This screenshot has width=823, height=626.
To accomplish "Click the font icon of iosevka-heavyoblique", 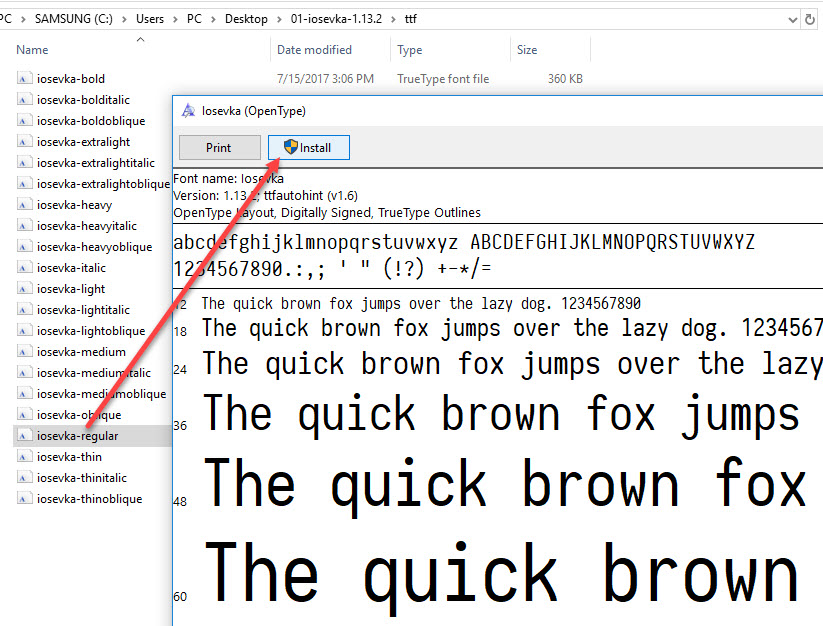I will coord(23,247).
